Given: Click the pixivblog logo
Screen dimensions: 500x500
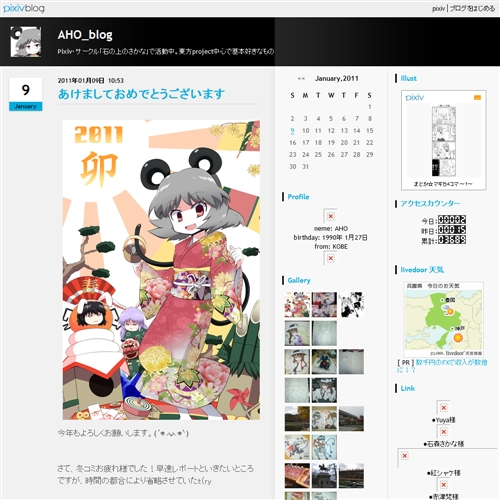Looking at the screenshot, I should [x=24, y=8].
